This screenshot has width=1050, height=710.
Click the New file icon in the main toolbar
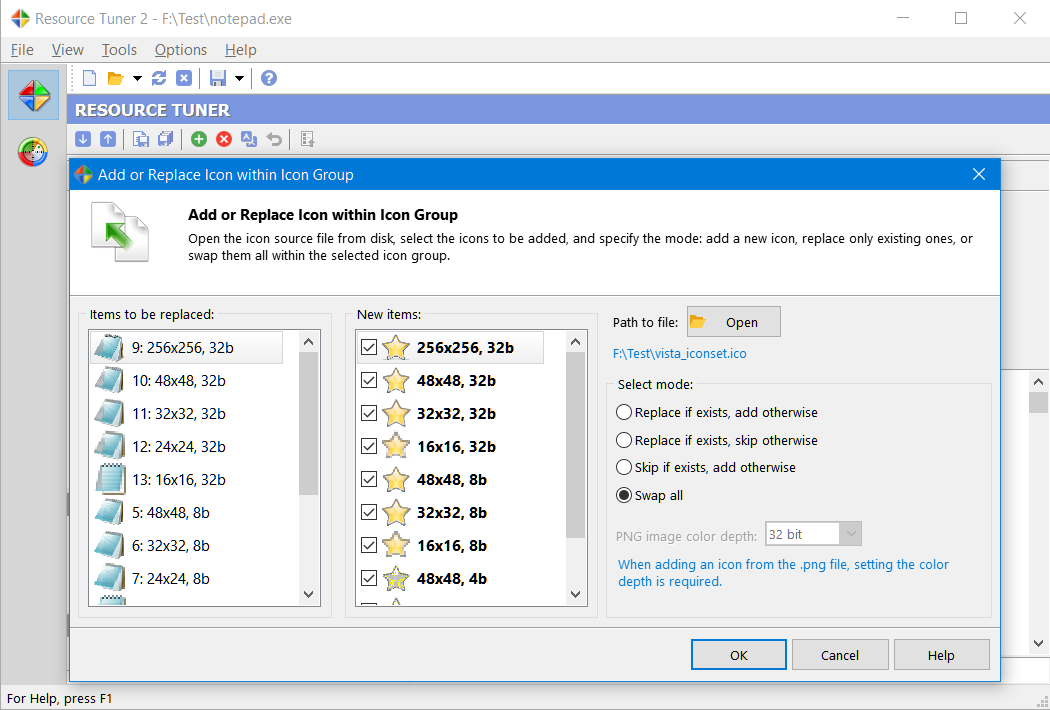[x=89, y=78]
